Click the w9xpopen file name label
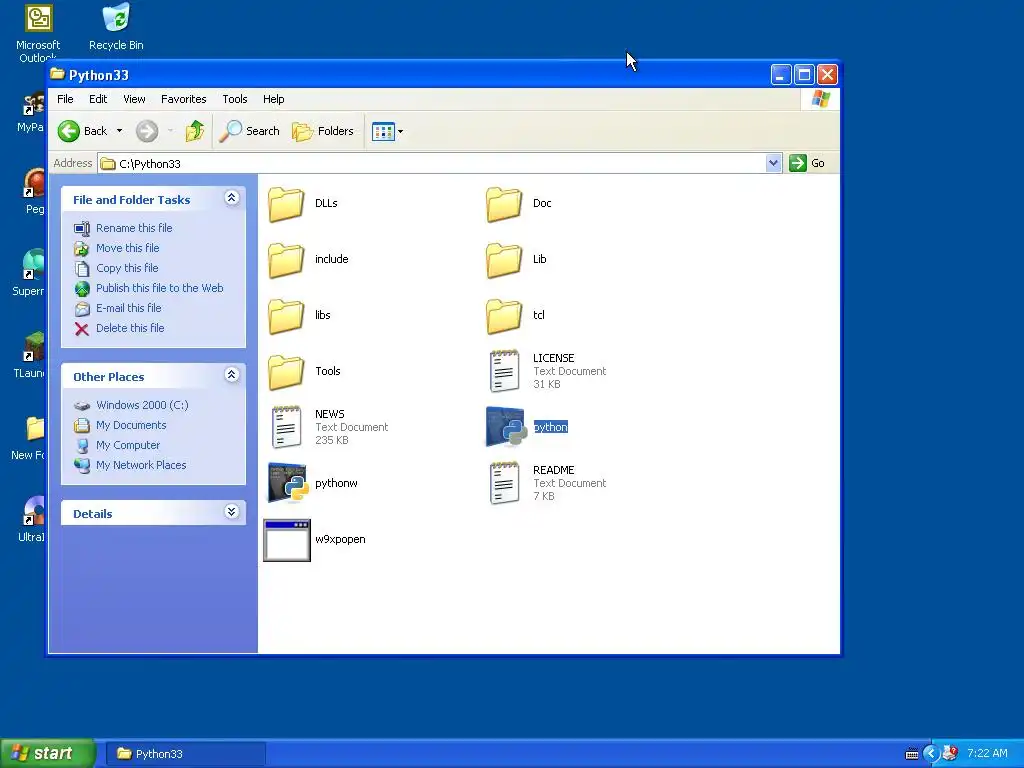This screenshot has width=1024, height=768. tap(340, 539)
